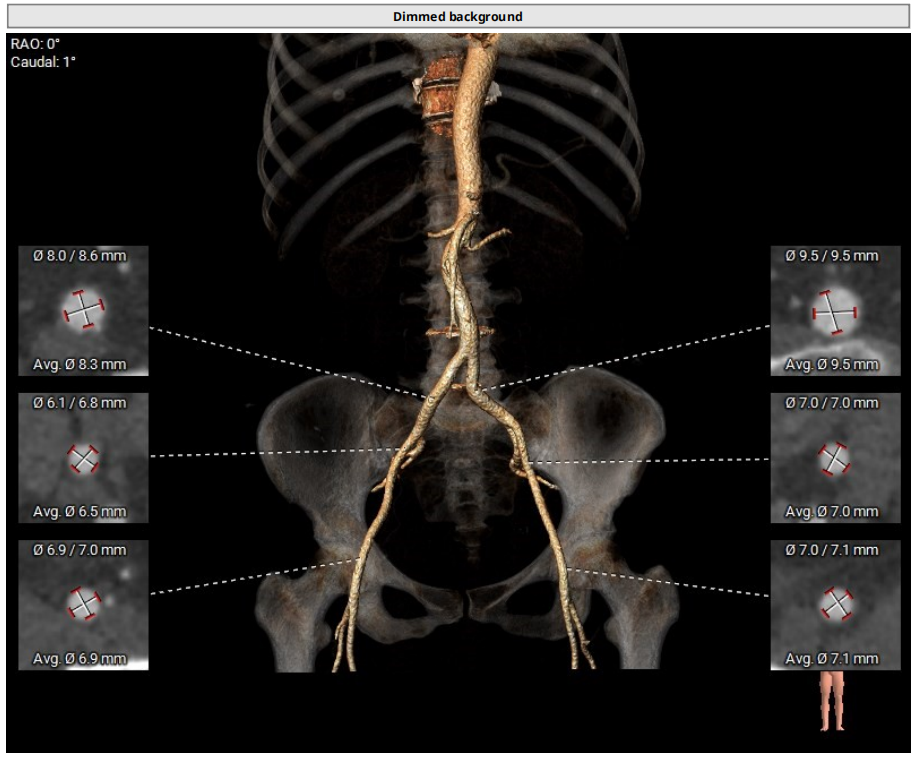This screenshot has height=762, width=924.
Task: Click the Ø 6.9 / 7.0 mm diameter label
Action: coord(80,550)
